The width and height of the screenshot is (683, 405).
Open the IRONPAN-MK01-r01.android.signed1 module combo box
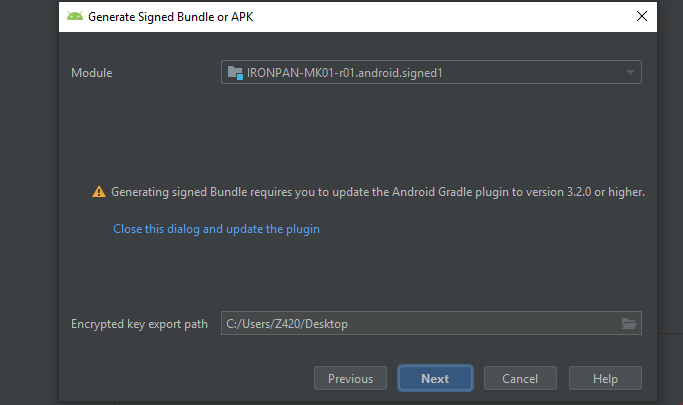click(431, 72)
